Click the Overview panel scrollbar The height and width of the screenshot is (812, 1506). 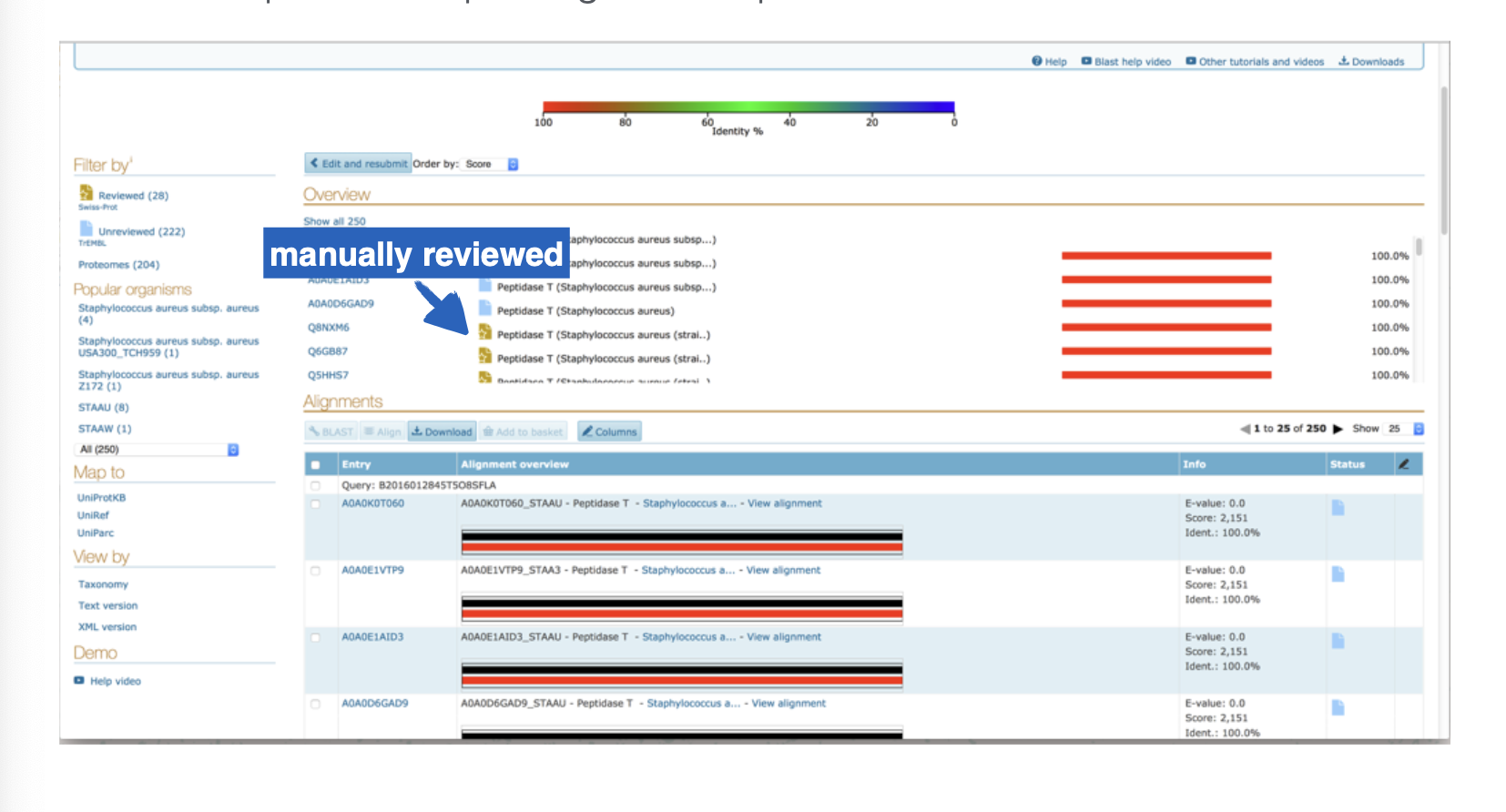1419,248
